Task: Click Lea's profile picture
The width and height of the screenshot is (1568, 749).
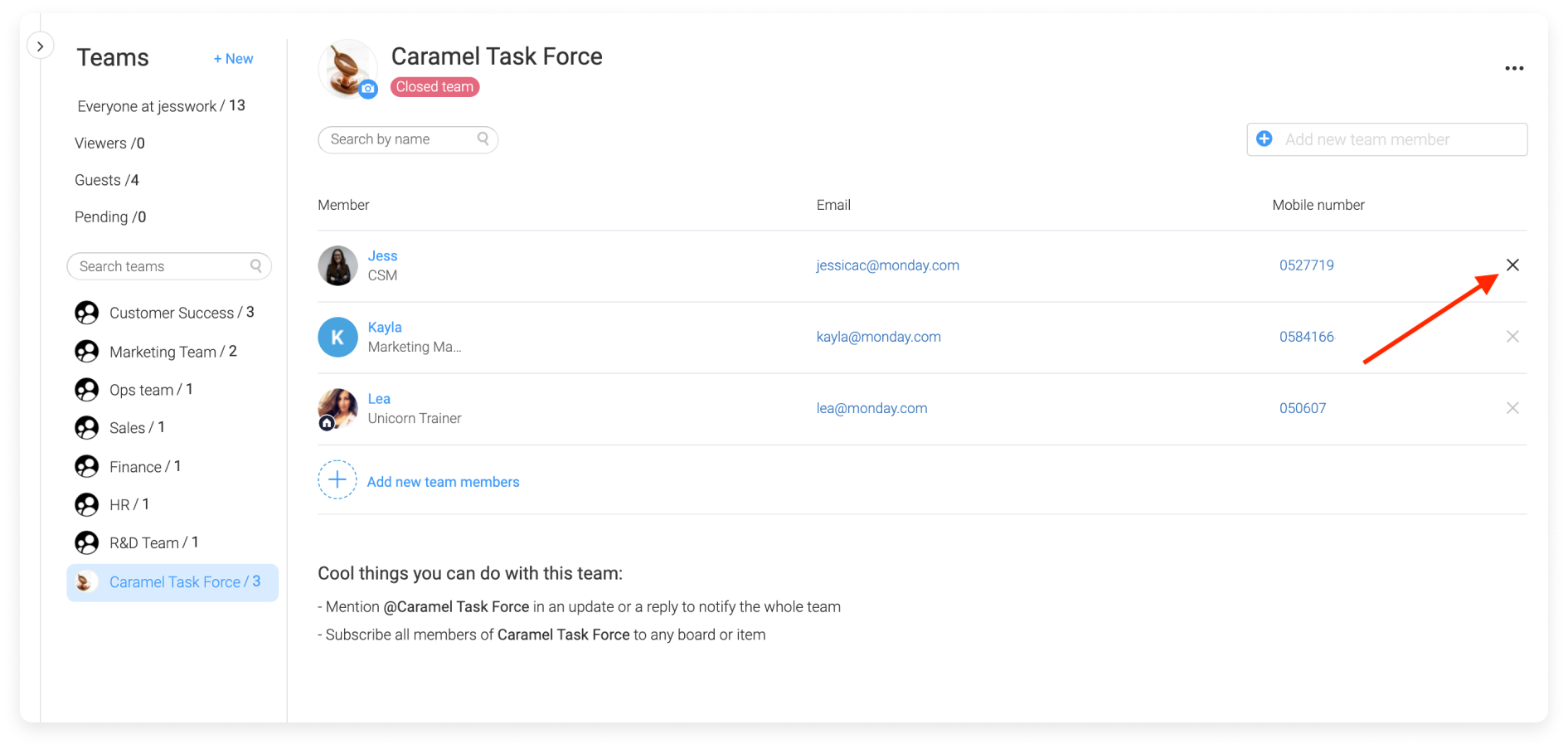Action: click(337, 408)
